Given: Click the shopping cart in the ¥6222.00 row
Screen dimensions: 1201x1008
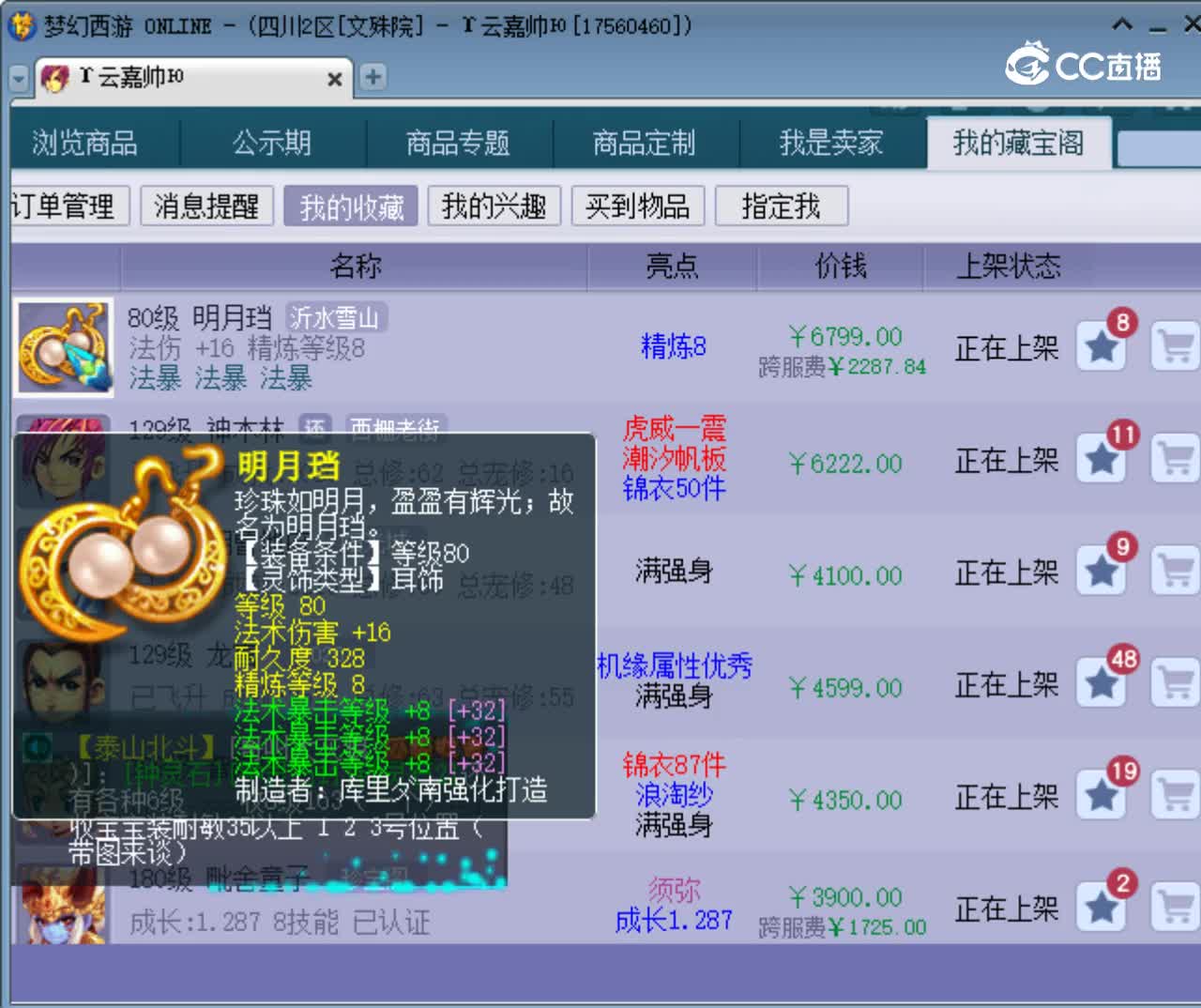Looking at the screenshot, I should tap(1175, 460).
